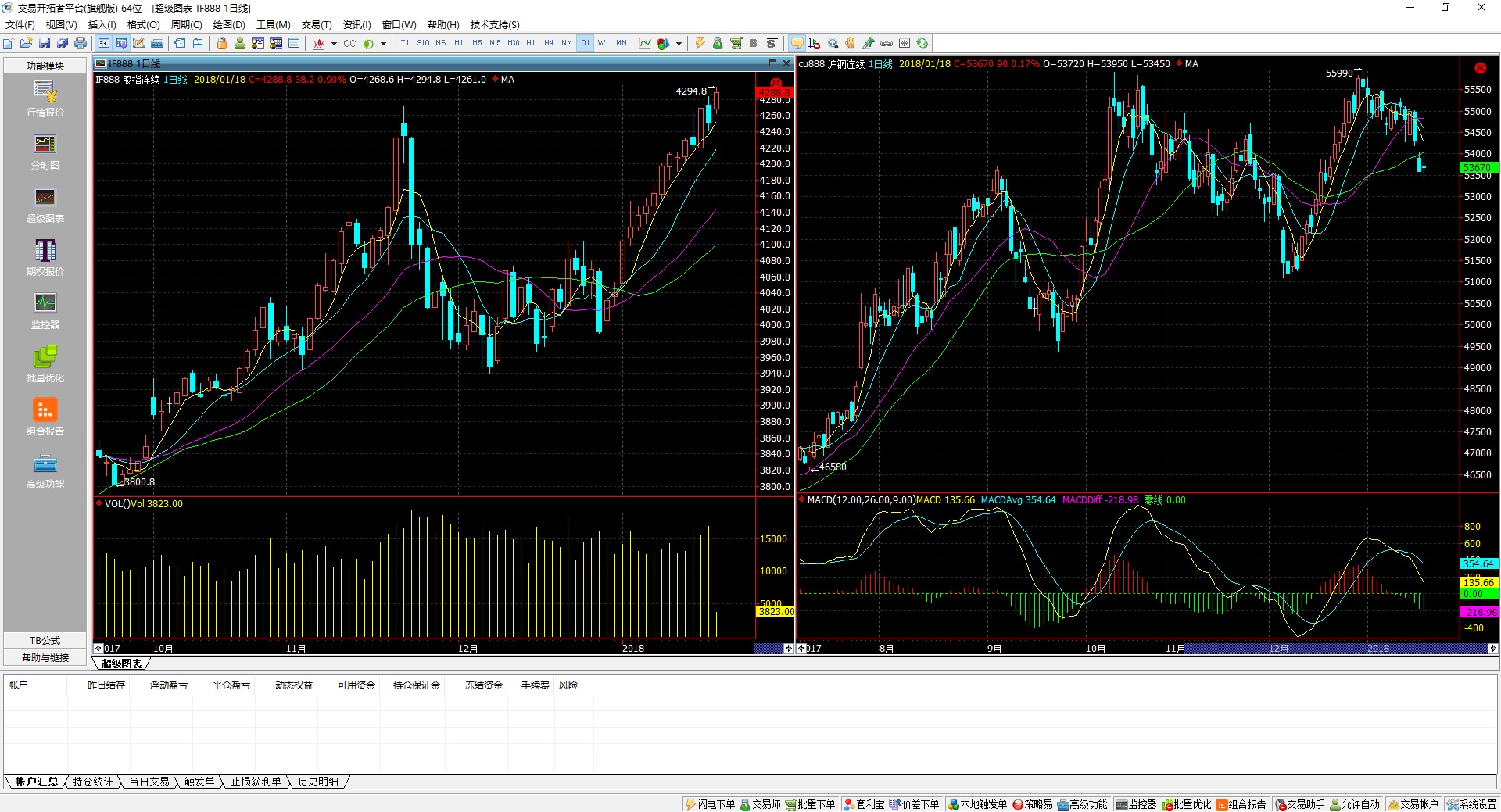Click the cu888 chart horizontal time scrollbar
The height and width of the screenshot is (812, 1501).
click(1147, 648)
